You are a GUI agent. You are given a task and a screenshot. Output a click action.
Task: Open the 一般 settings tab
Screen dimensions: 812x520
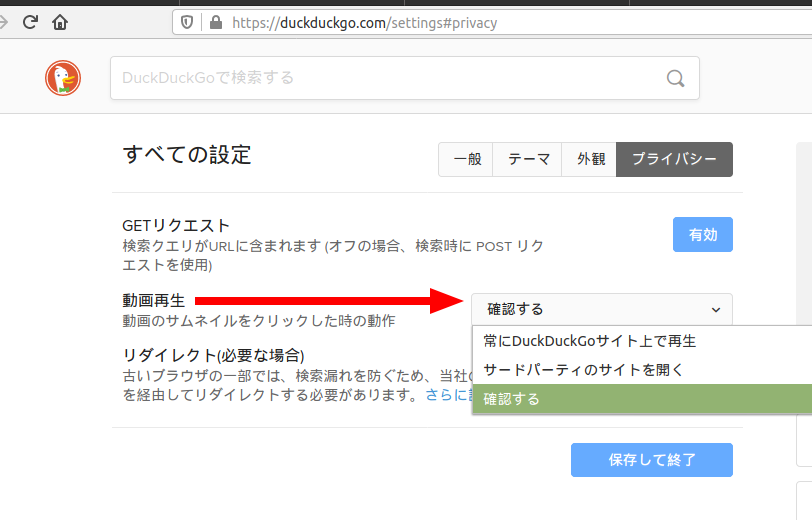466,160
